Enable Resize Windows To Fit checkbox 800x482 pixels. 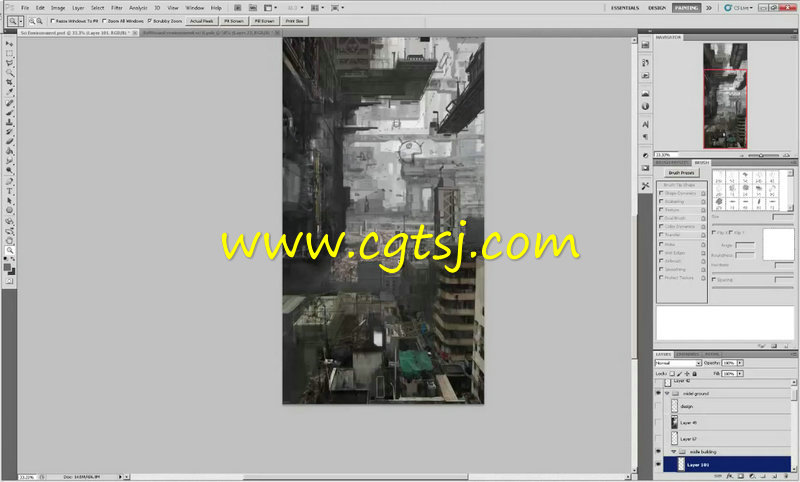click(52, 21)
